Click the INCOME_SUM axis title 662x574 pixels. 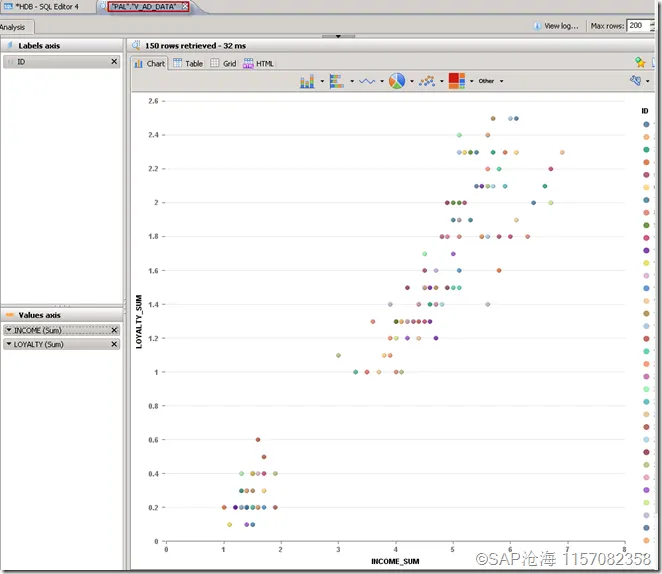coord(395,561)
